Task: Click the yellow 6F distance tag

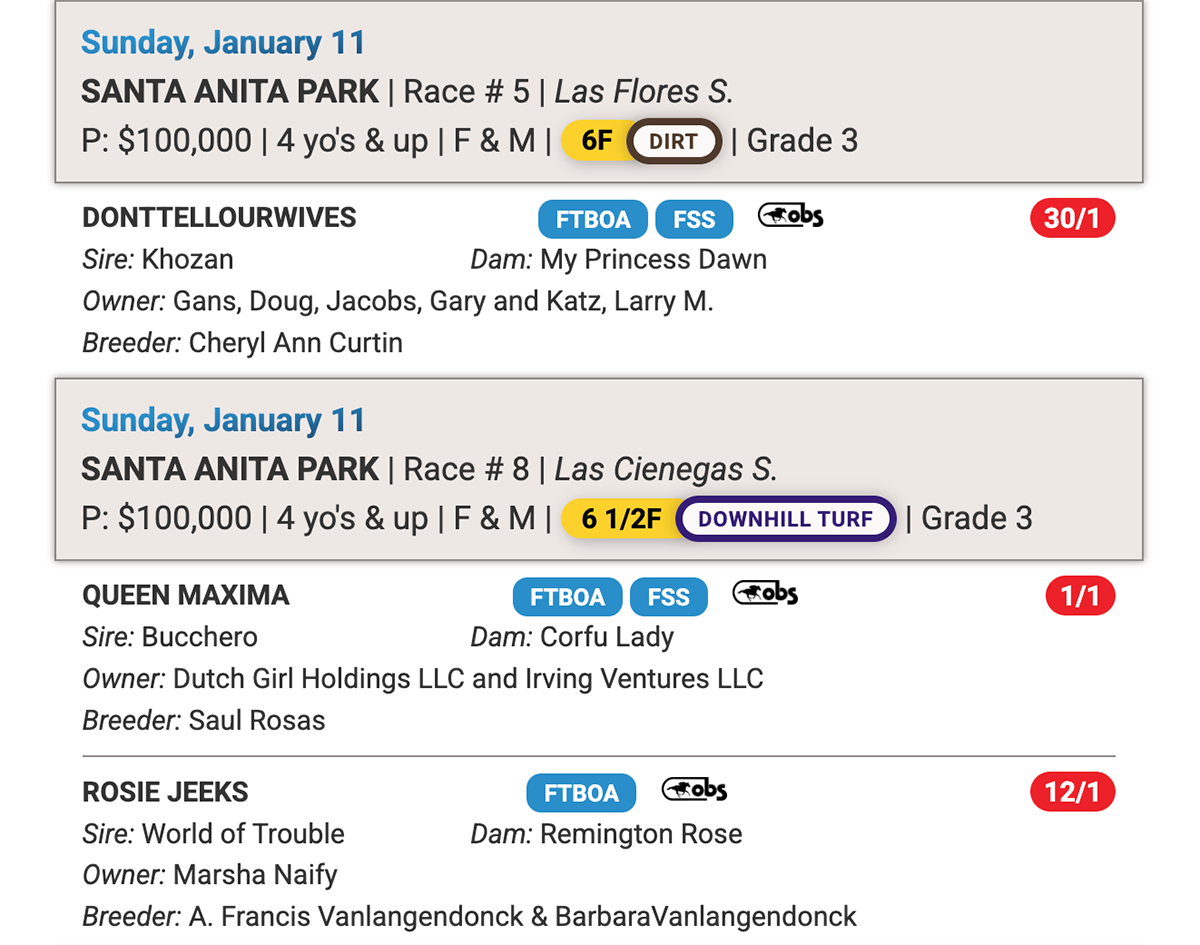Action: 597,141
